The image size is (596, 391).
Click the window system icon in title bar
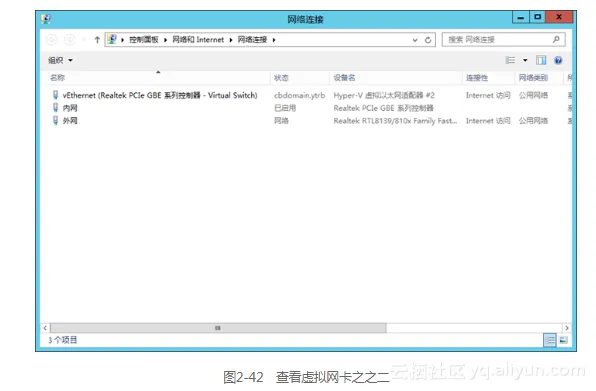click(x=46, y=19)
